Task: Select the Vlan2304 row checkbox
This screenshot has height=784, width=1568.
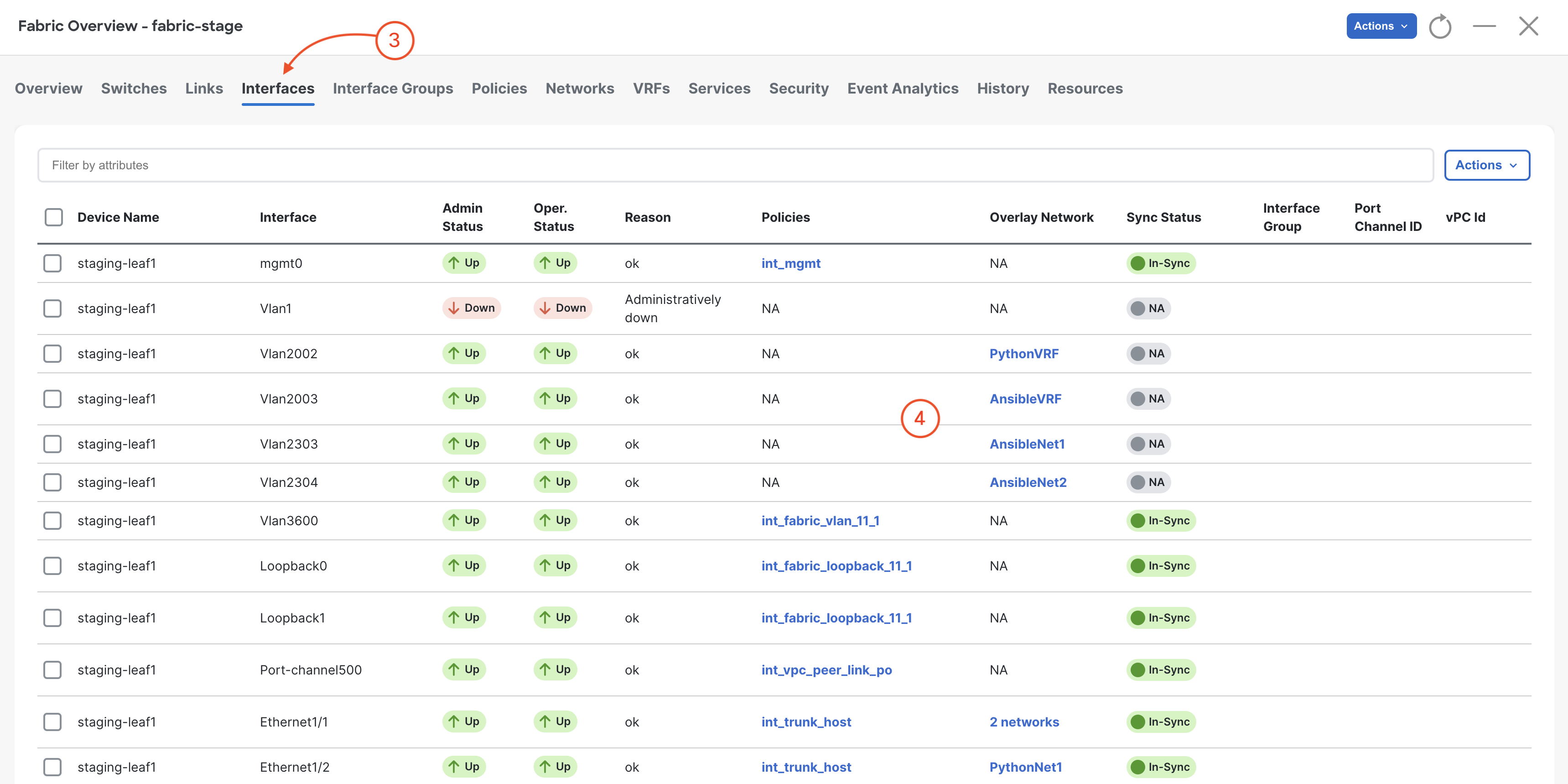Action: [x=53, y=482]
